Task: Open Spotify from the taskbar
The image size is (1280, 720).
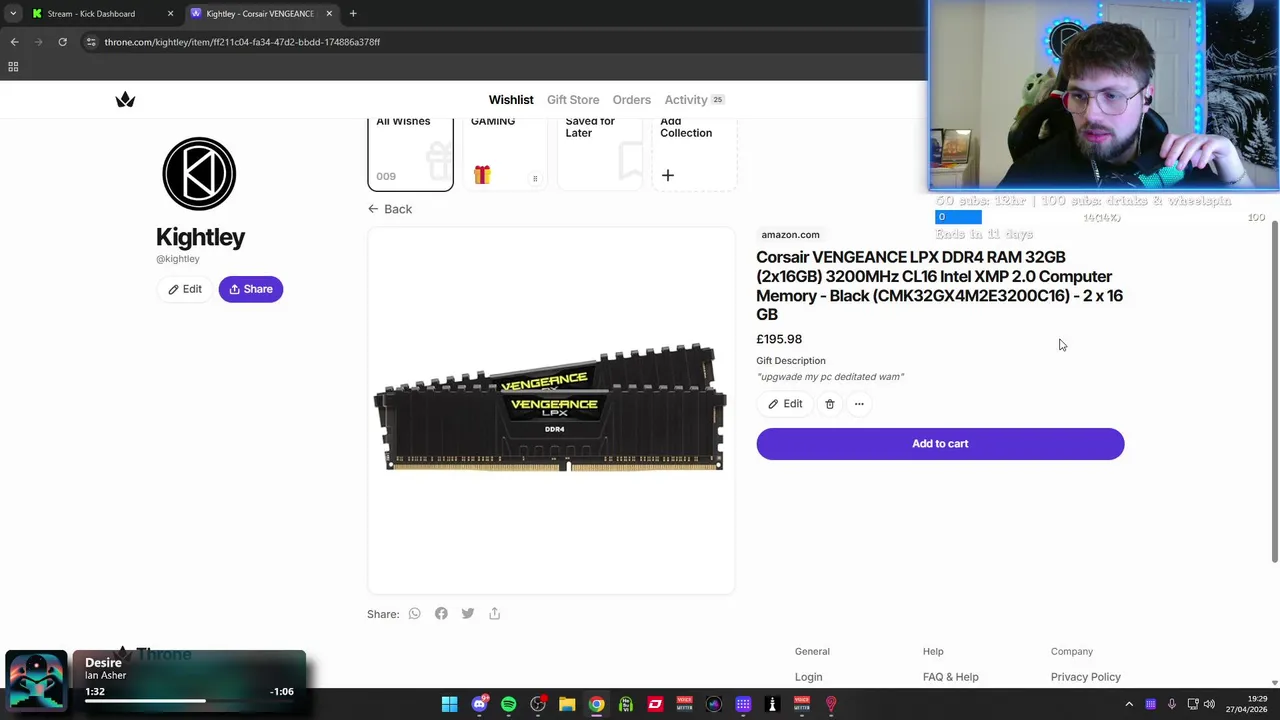Action: (508, 705)
